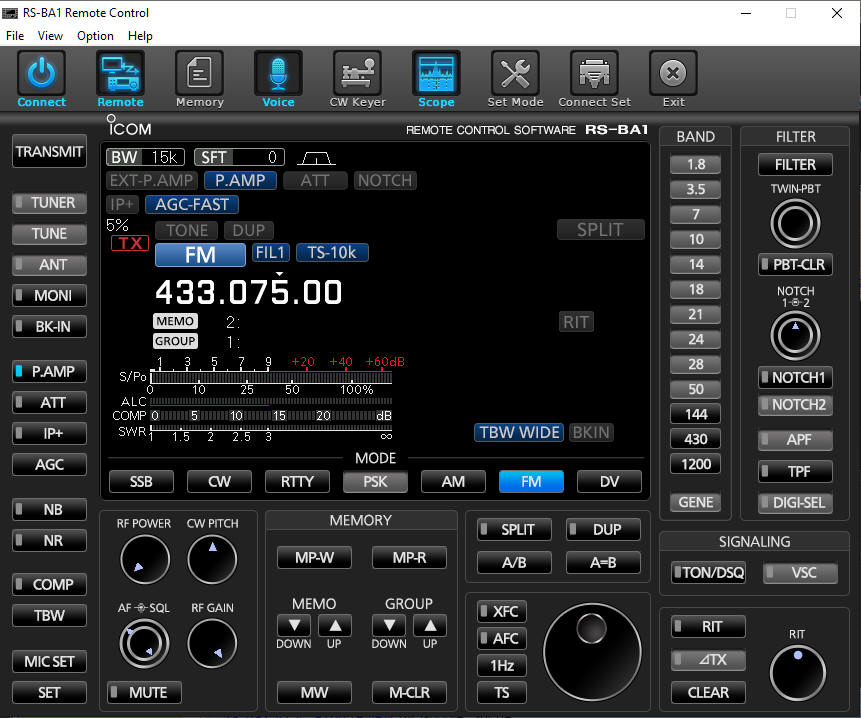
Task: Select the 430 band
Action: (x=695, y=440)
